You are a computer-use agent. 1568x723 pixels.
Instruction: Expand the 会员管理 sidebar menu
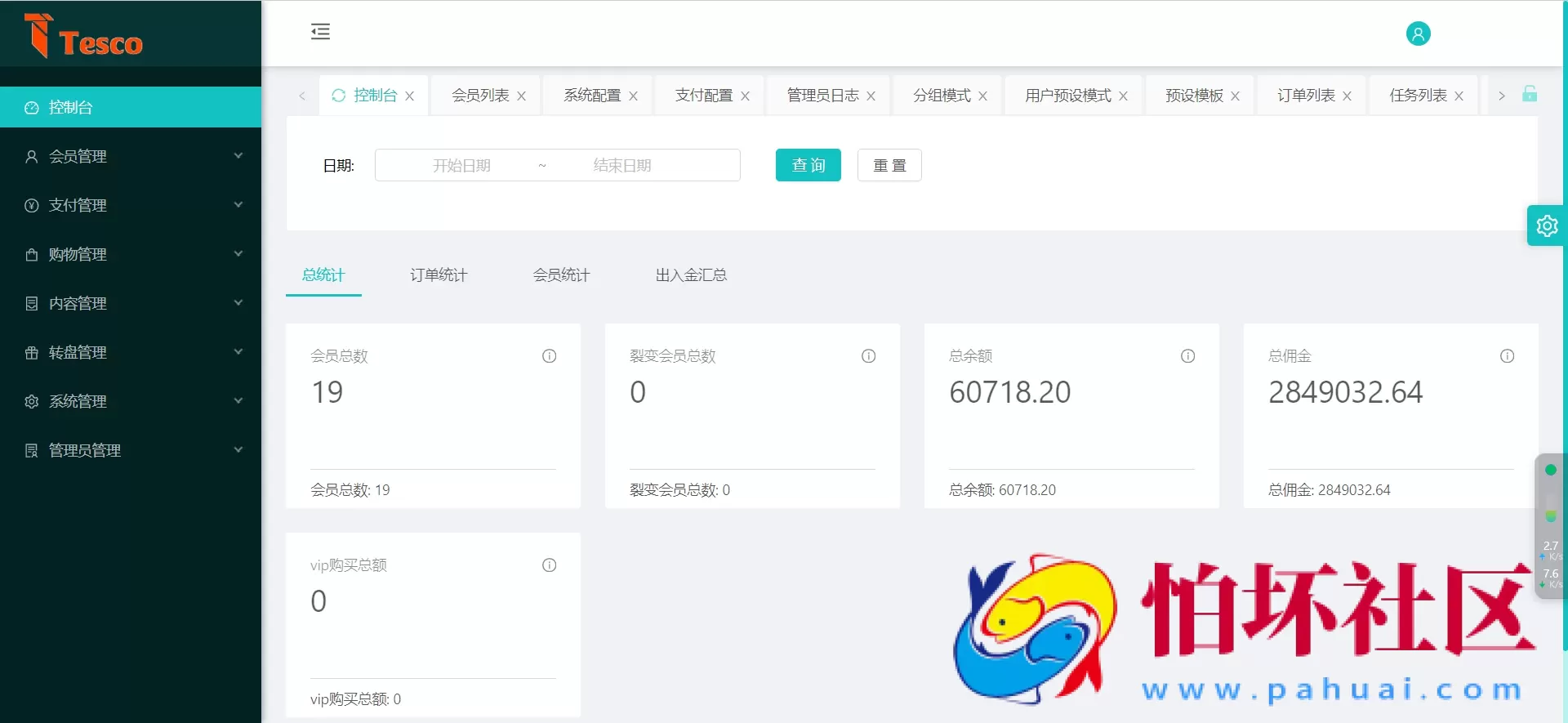pos(131,156)
